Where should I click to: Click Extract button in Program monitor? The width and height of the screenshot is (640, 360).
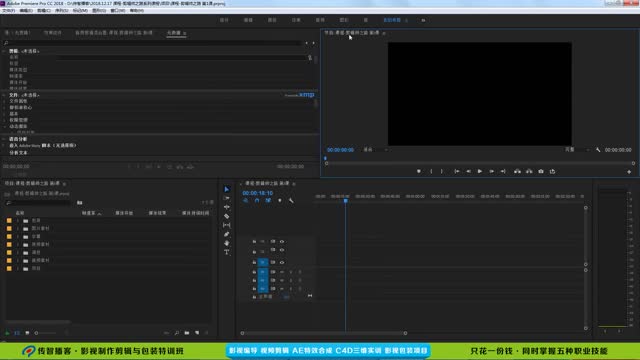(529, 171)
